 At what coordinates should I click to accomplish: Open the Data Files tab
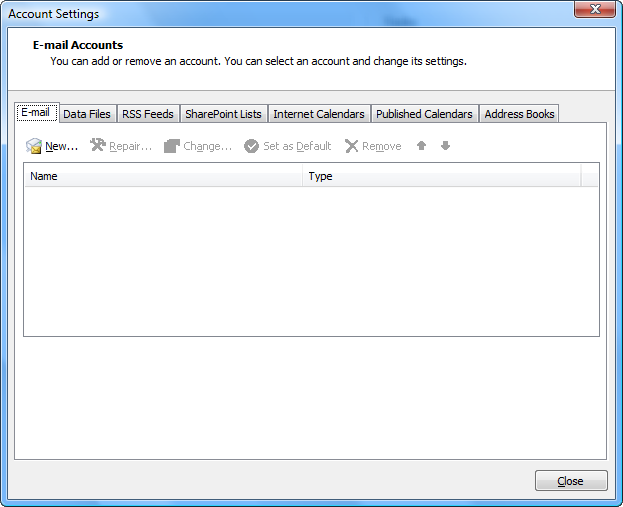coord(87,114)
